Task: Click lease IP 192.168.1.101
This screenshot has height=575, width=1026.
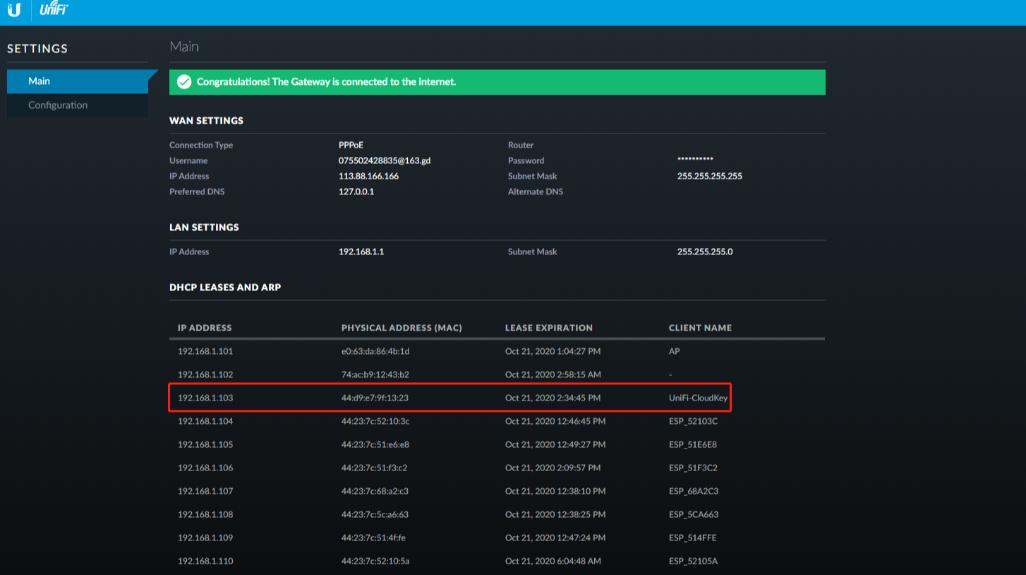Action: pos(205,351)
